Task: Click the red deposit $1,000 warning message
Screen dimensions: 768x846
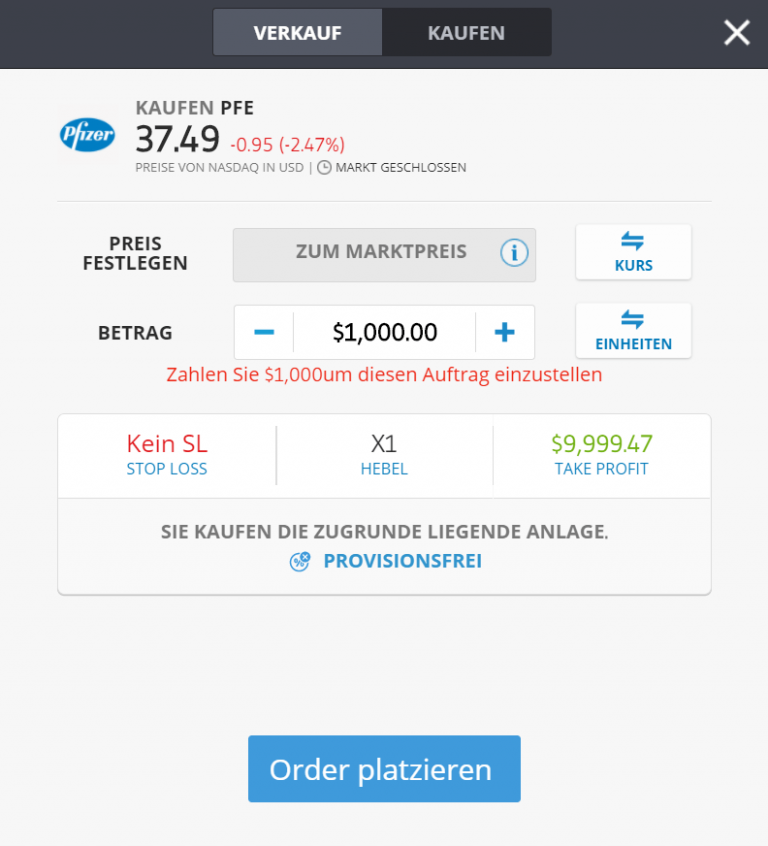Action: (384, 375)
